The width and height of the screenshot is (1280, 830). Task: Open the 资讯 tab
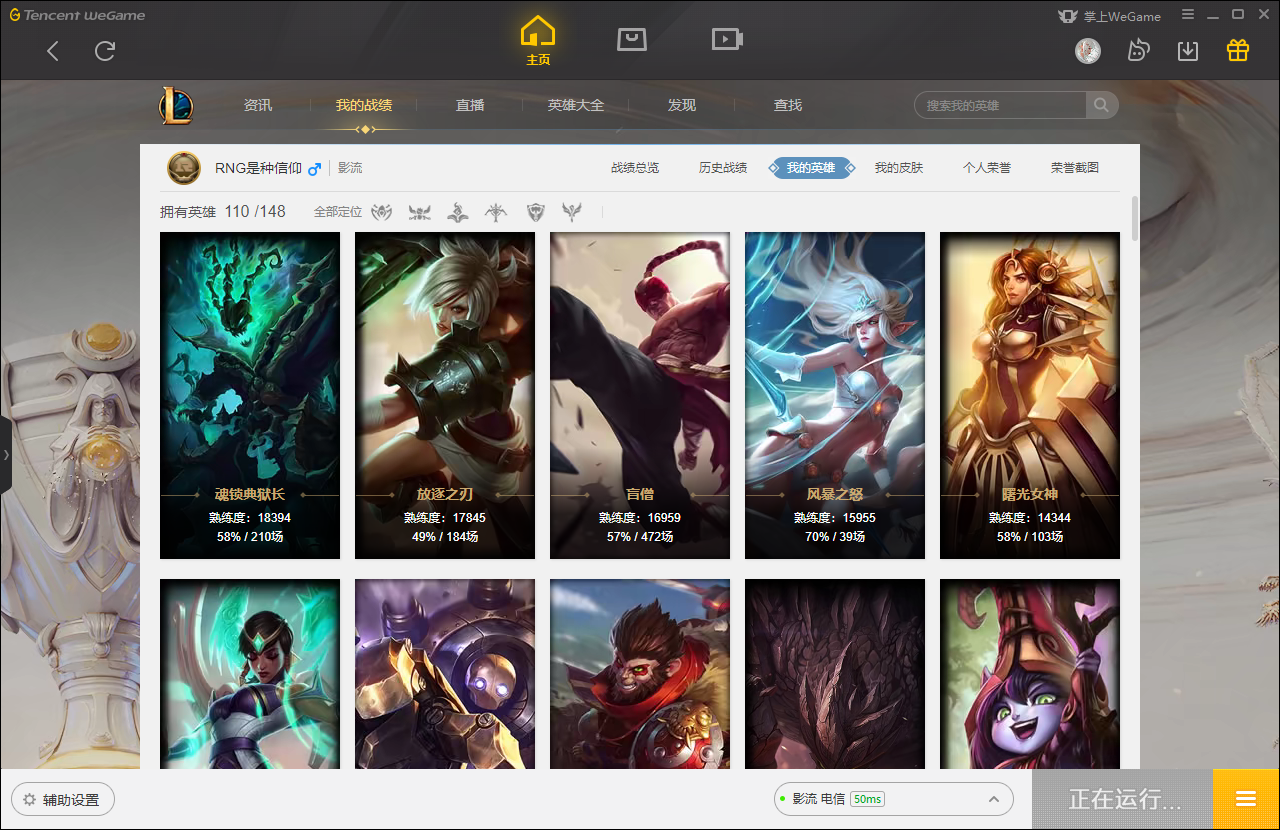click(257, 105)
